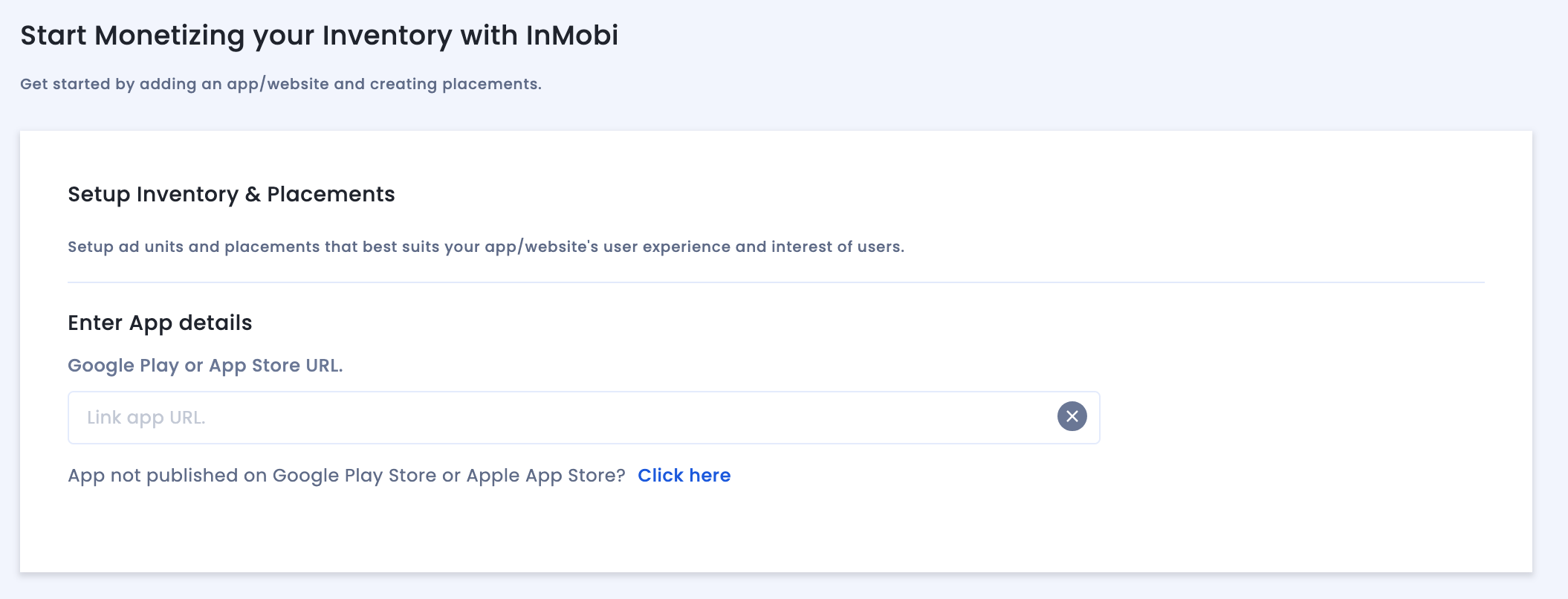Click the word 'Placements' in the card heading
Screen dimensions: 1568x599
click(x=331, y=195)
